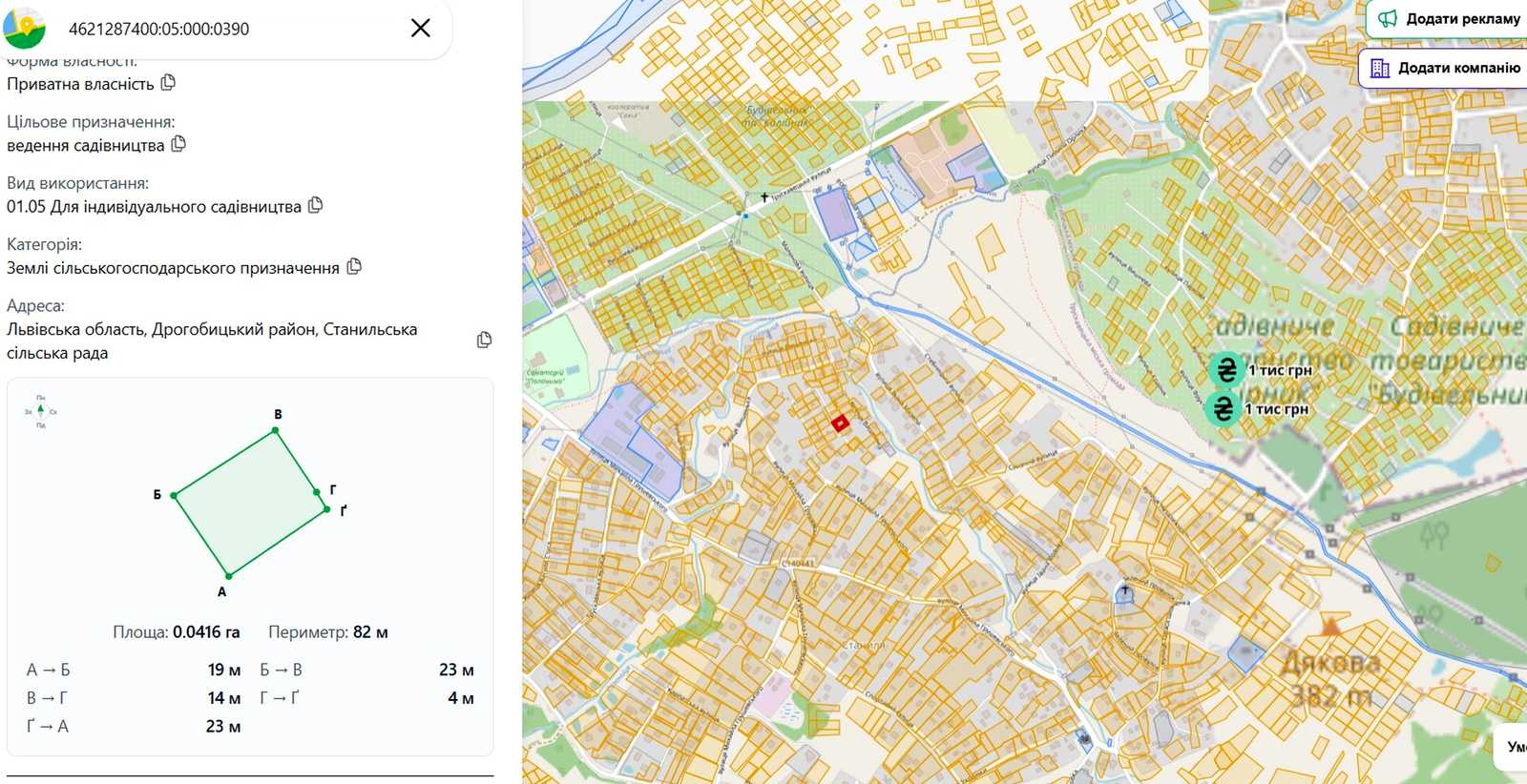Copy the "Землі сільськогосподарського призначення" category value
This screenshot has height=784, width=1527.
354,266
